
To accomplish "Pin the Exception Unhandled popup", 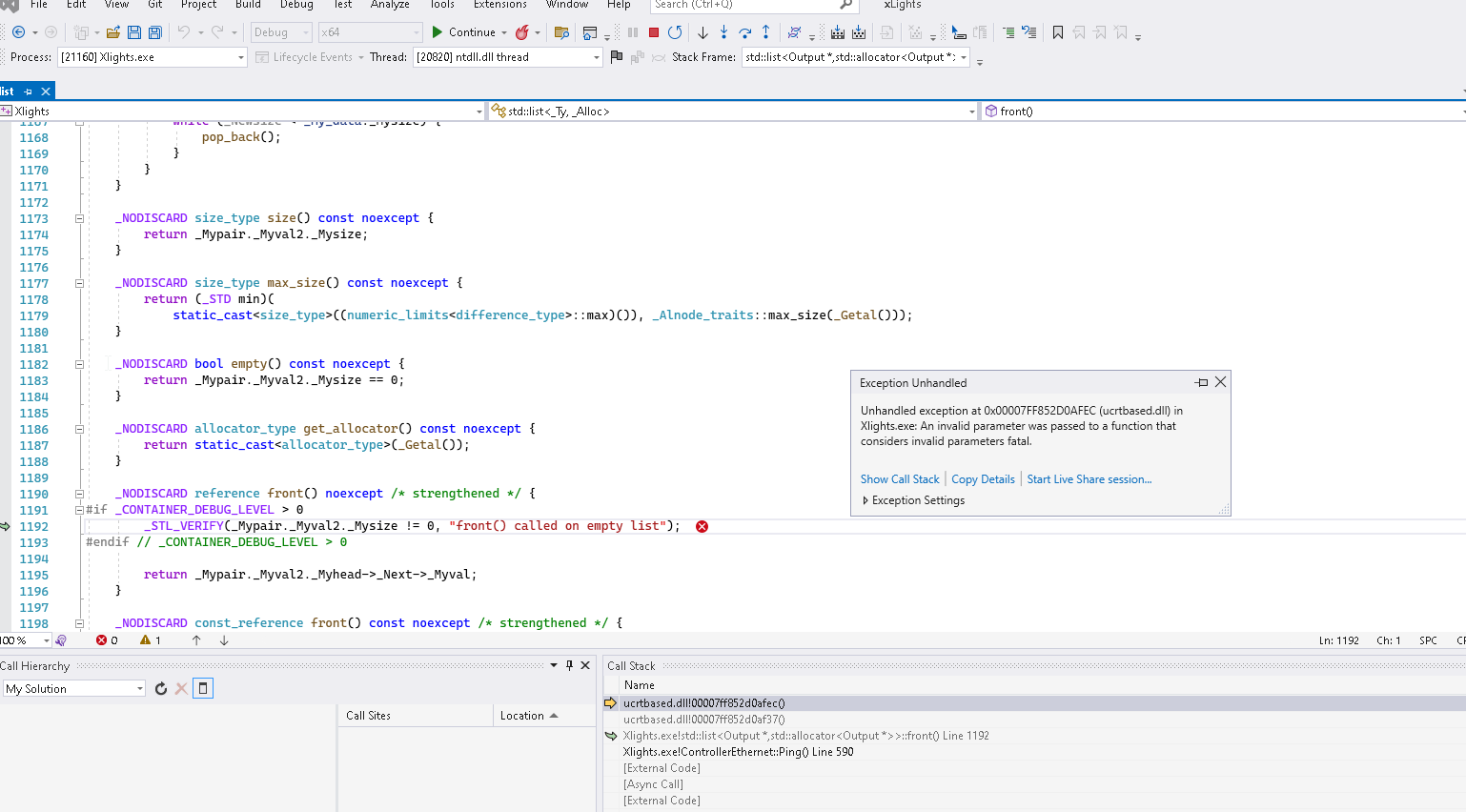I will (x=1201, y=381).
